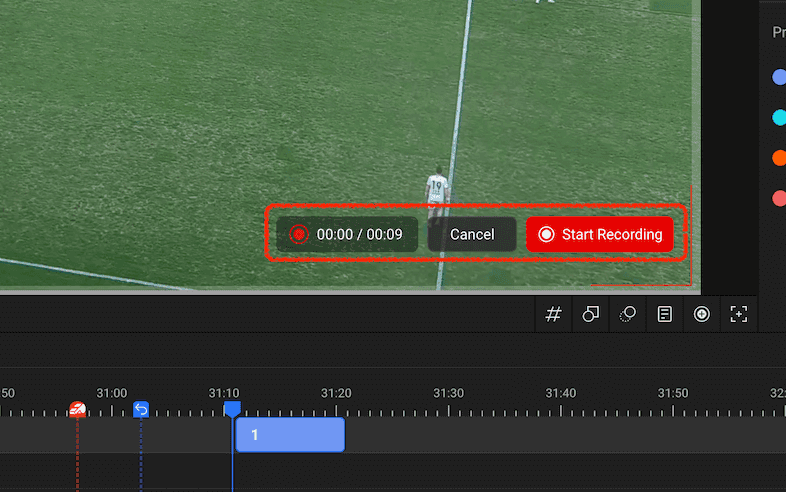
Task: Click the 31:50 timeline ruler label
Action: 673,393
